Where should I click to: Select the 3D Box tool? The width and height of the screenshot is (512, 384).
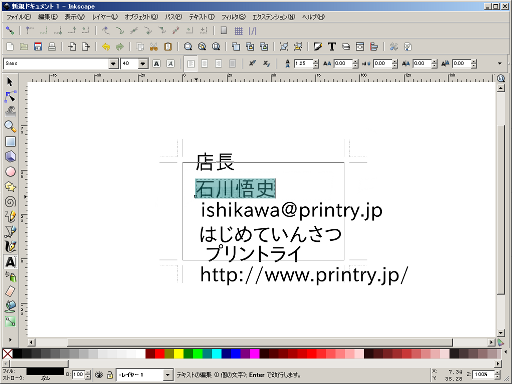10,156
